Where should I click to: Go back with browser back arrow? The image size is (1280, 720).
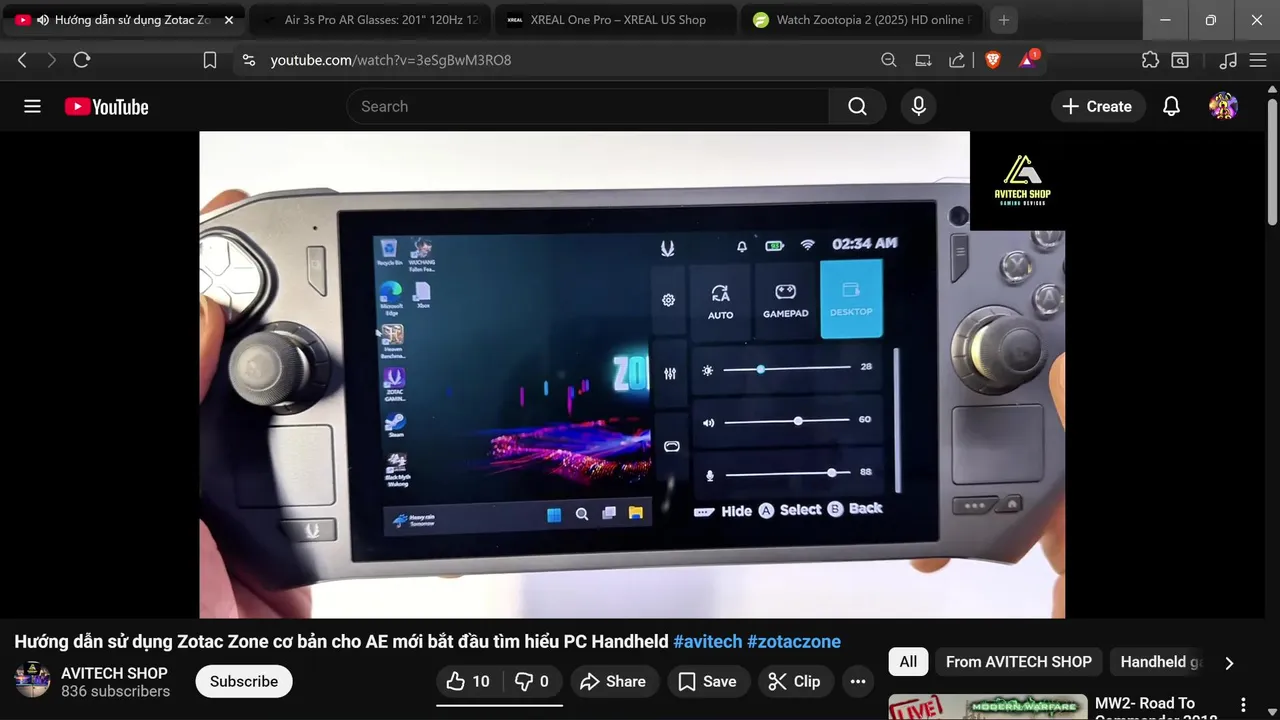click(x=22, y=60)
